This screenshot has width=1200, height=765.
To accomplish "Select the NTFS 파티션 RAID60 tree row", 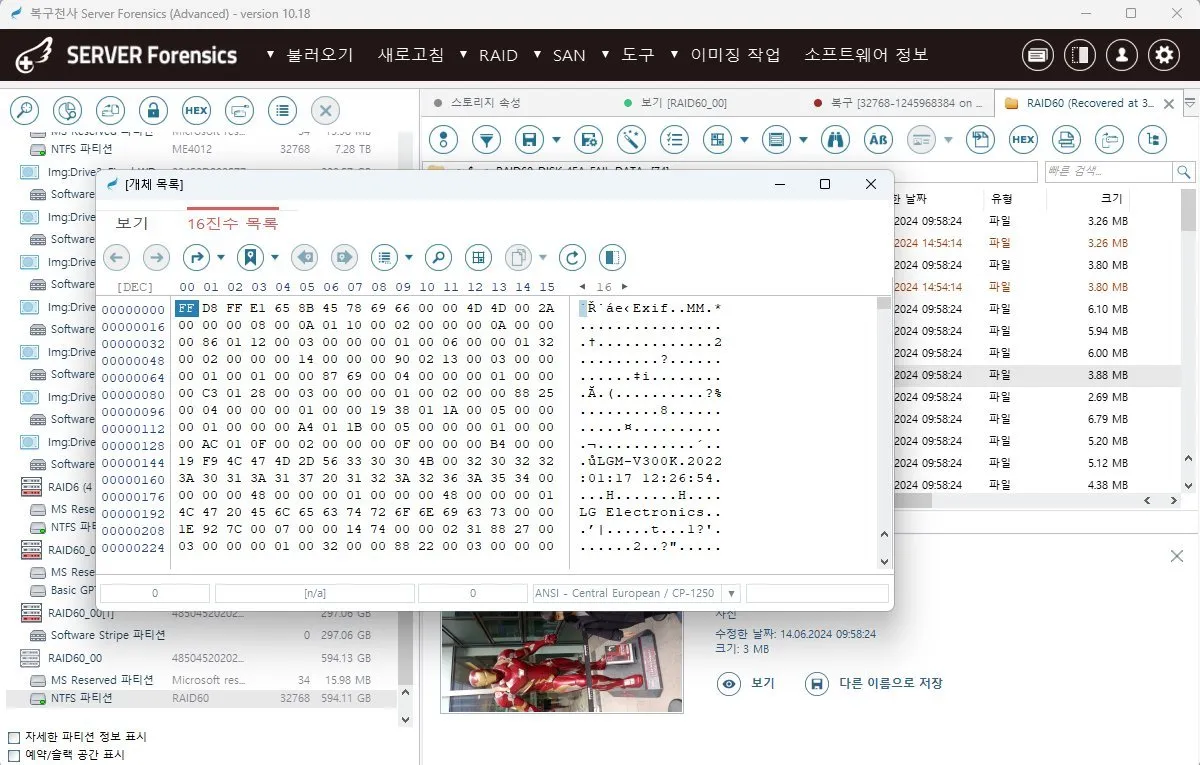I will pyautogui.click(x=203, y=698).
